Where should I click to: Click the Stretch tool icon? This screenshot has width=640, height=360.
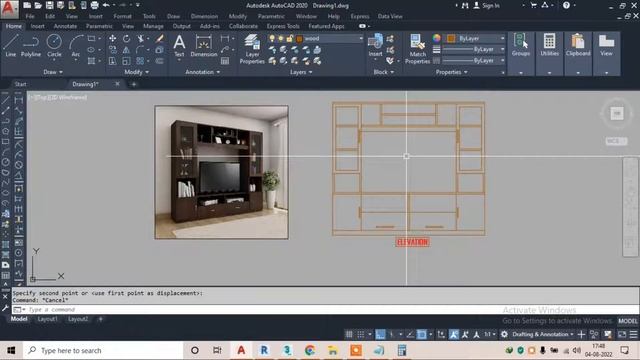pyautogui.click(x=112, y=61)
